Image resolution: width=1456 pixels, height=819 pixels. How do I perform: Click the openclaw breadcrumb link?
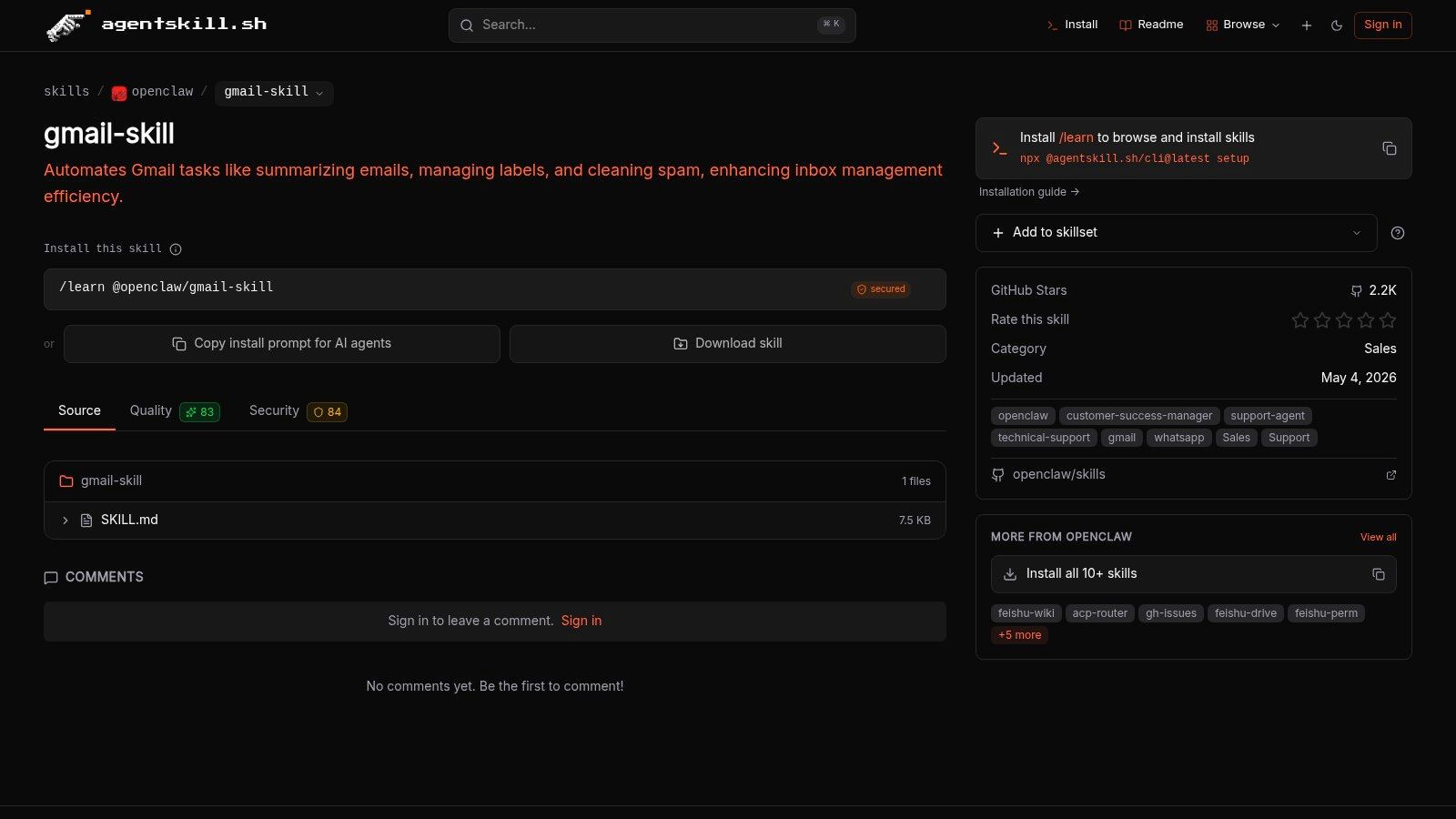[x=162, y=92]
